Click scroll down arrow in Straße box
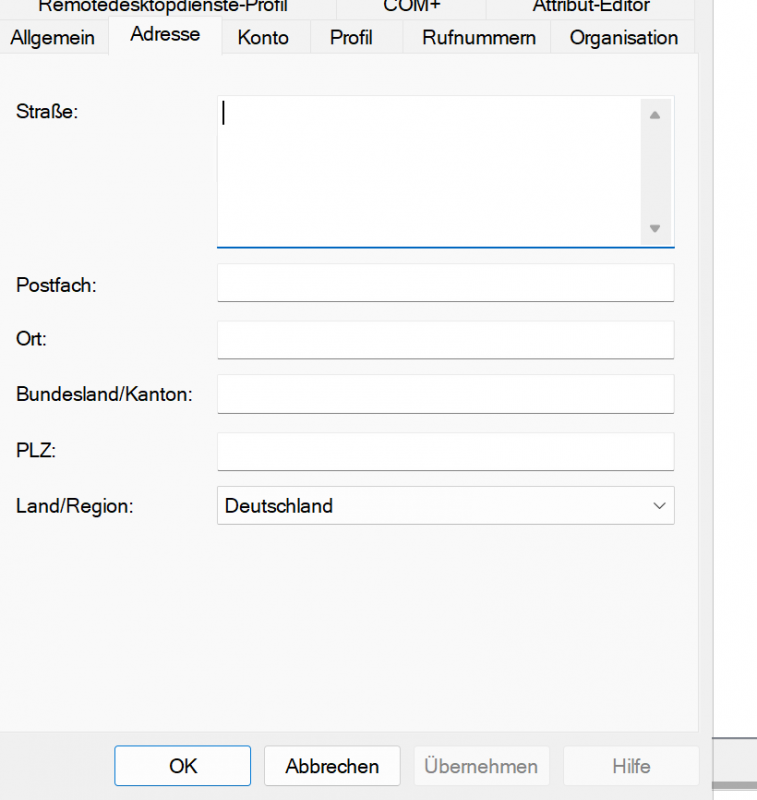Screen dimensions: 757x800 (x=654, y=229)
